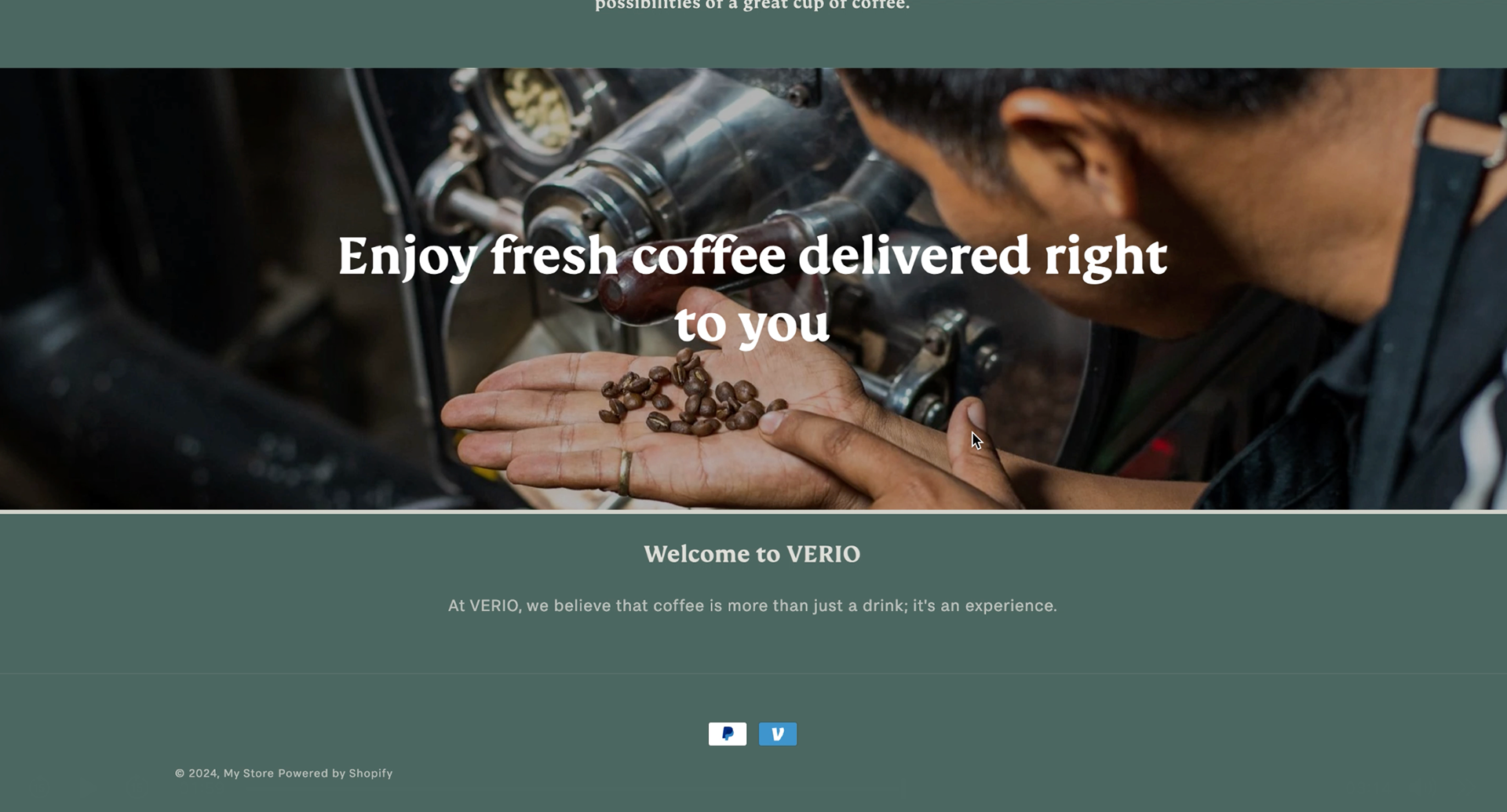Click the coffee beans in the open palm
The image size is (1507, 812).
pos(691,395)
